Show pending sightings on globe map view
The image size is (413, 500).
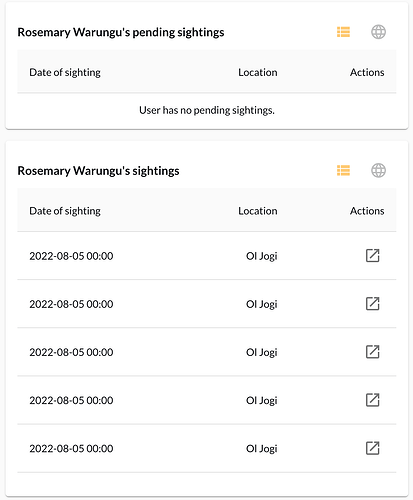(x=378, y=32)
